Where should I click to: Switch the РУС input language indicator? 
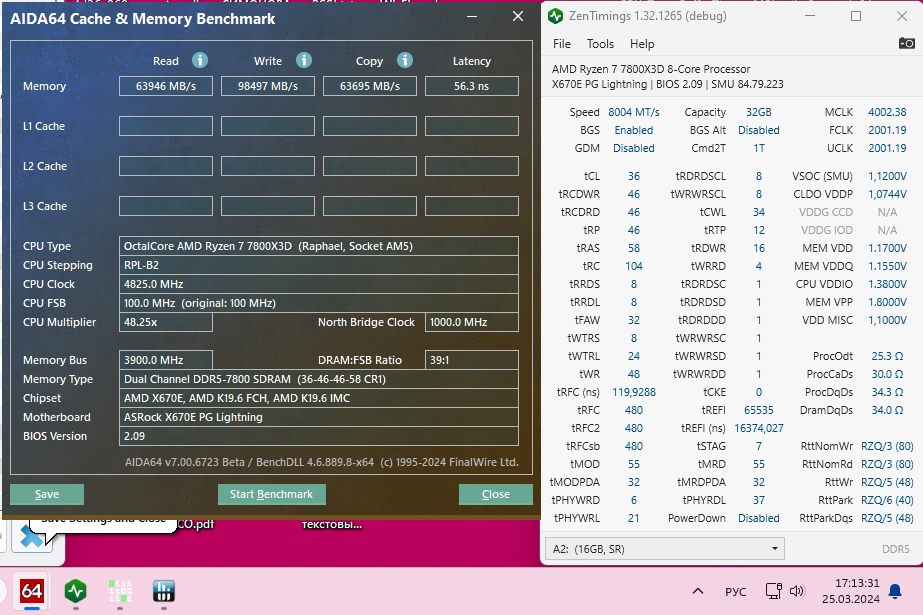click(x=735, y=591)
